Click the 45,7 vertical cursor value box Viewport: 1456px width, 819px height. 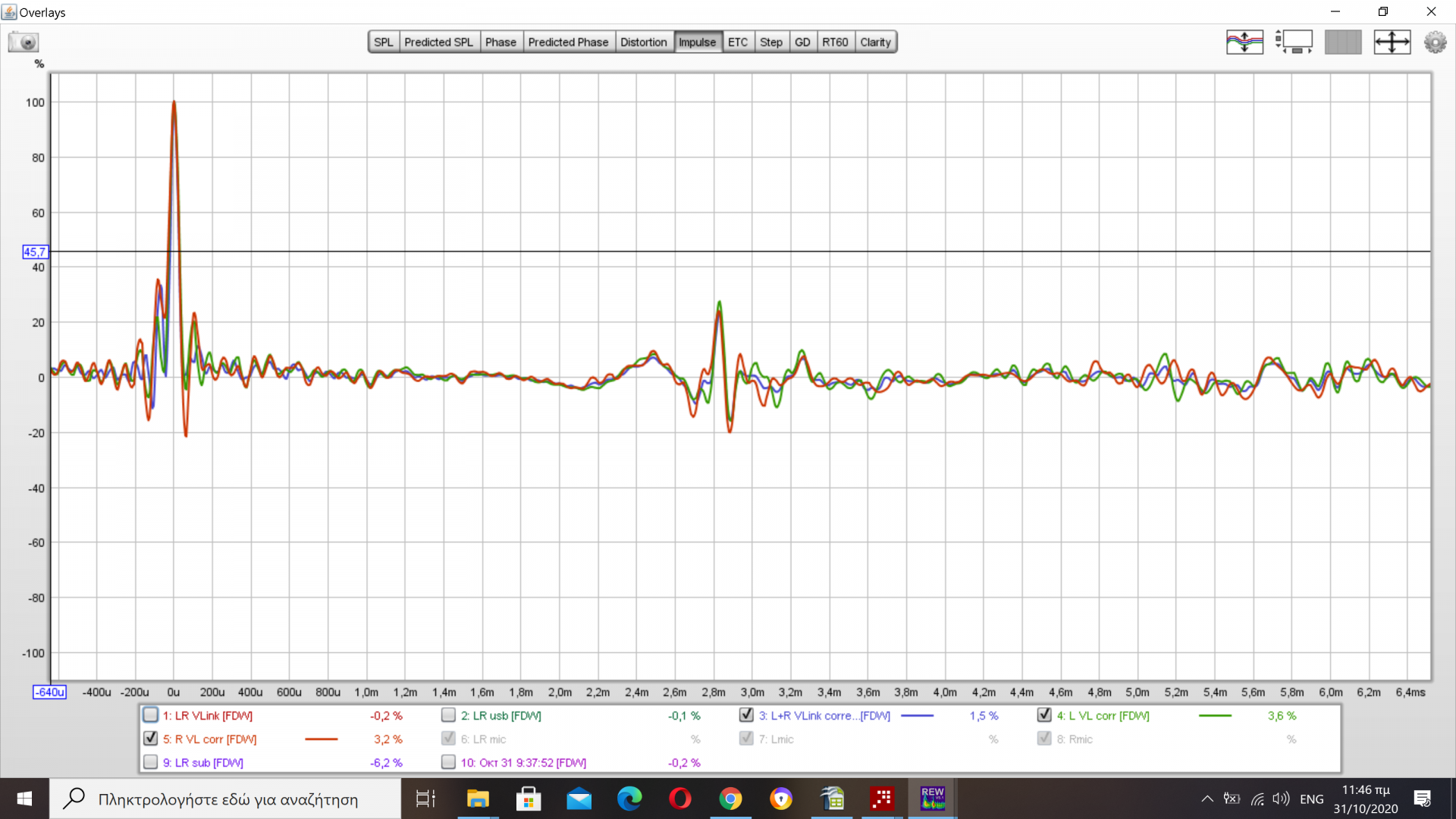35,252
